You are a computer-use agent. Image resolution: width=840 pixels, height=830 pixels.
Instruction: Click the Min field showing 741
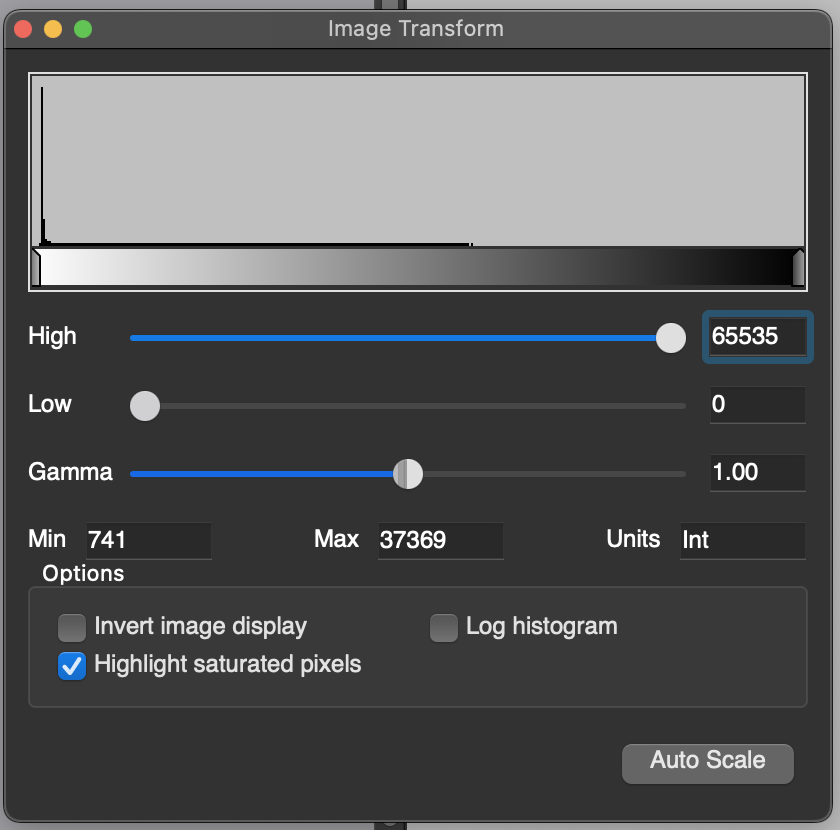click(x=149, y=540)
